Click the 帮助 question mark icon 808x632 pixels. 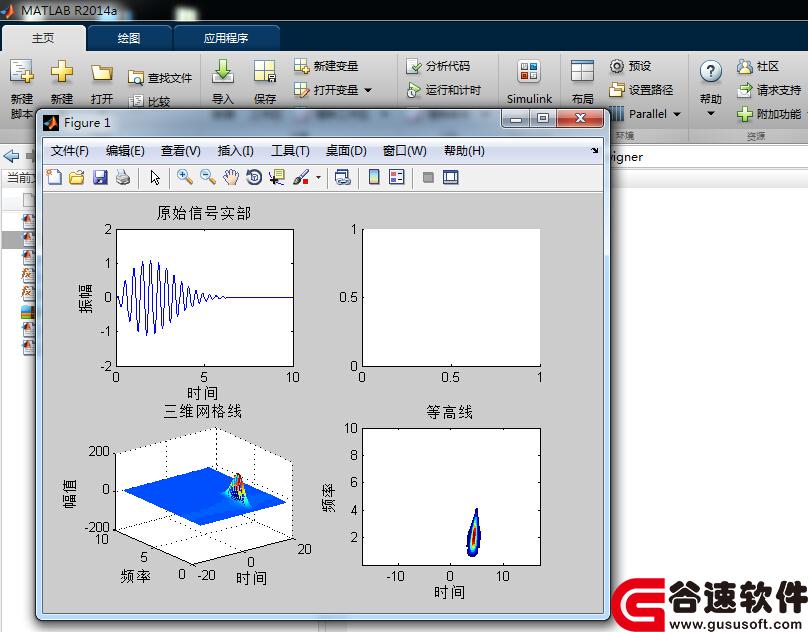(x=711, y=71)
